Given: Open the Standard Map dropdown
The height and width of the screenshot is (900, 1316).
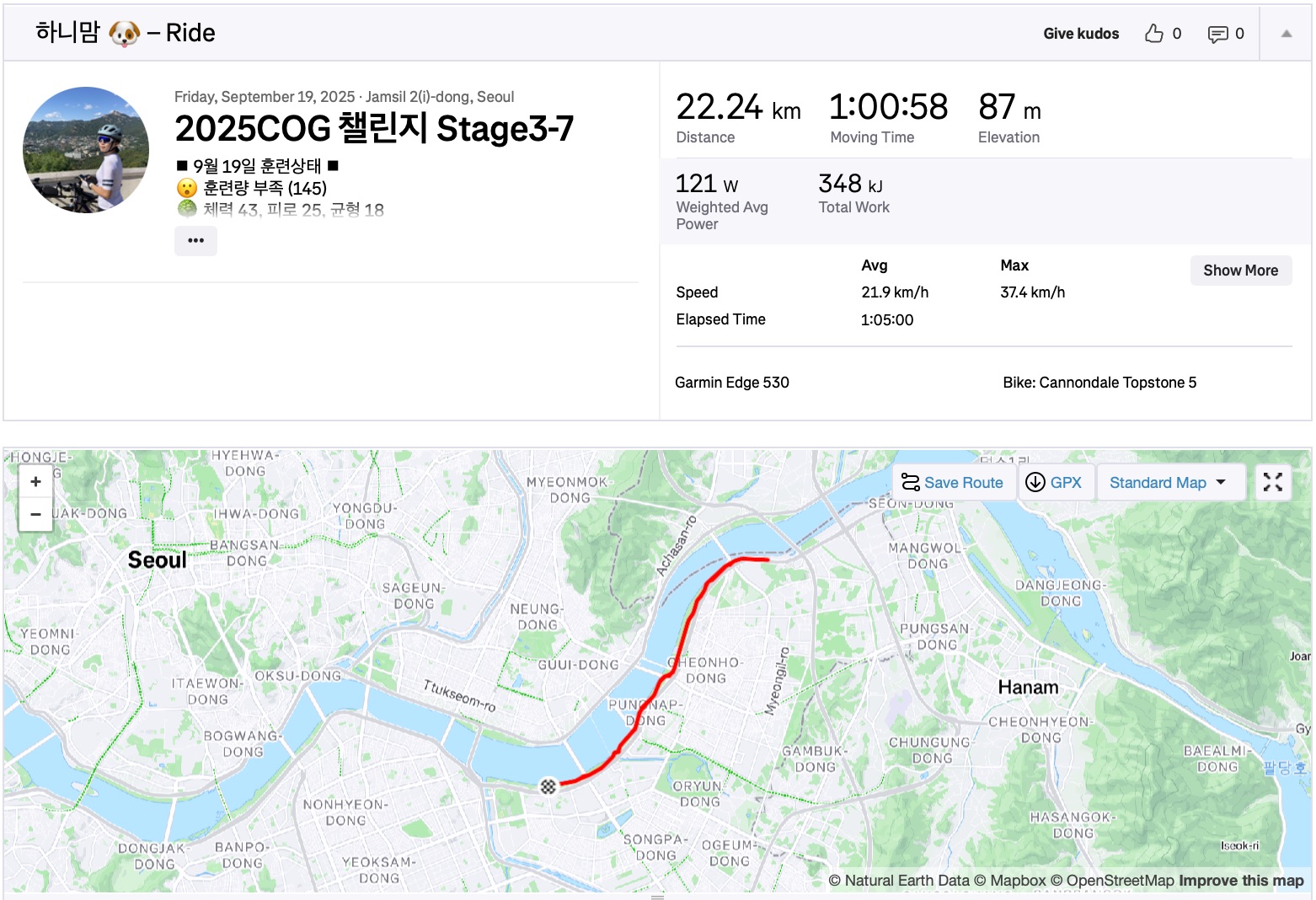Looking at the screenshot, I should click(1167, 482).
